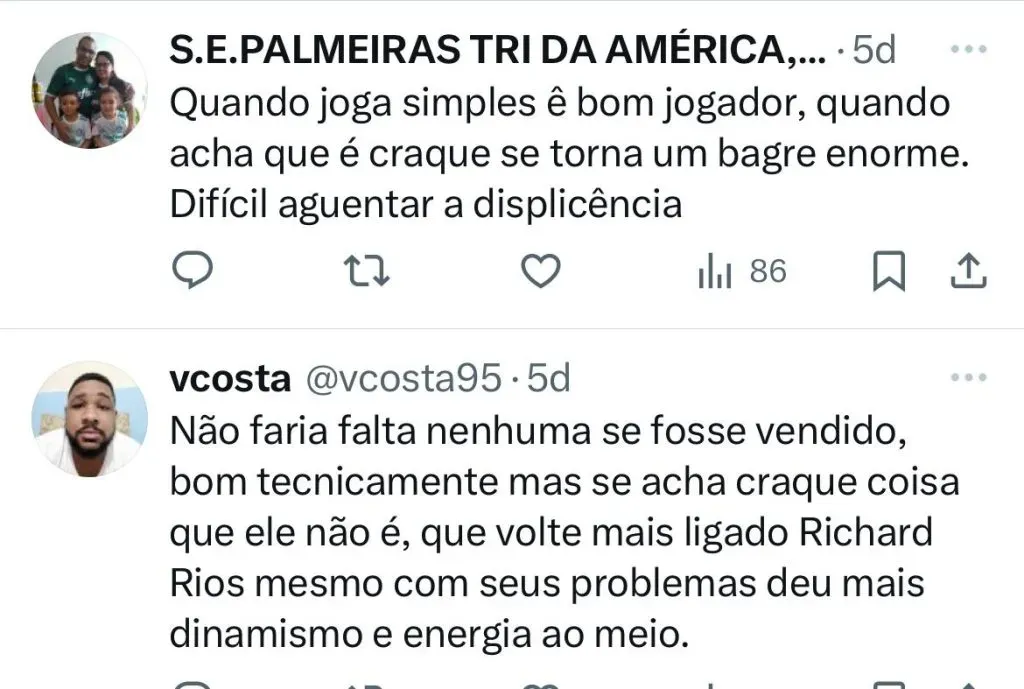
Task: Click the 86 view count number
Action: coord(768,272)
